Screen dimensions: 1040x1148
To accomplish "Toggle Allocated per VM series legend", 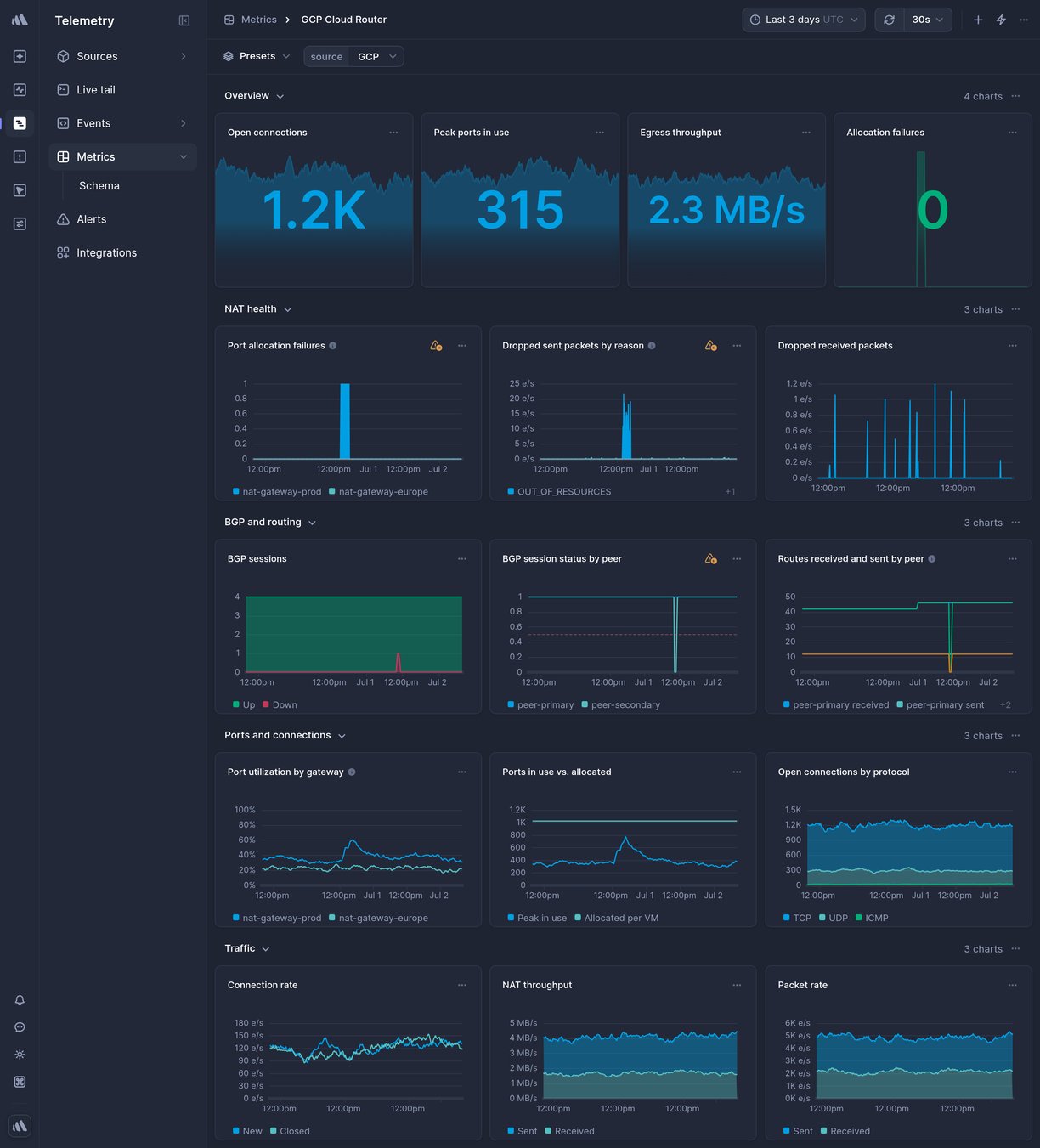I will [x=617, y=919].
